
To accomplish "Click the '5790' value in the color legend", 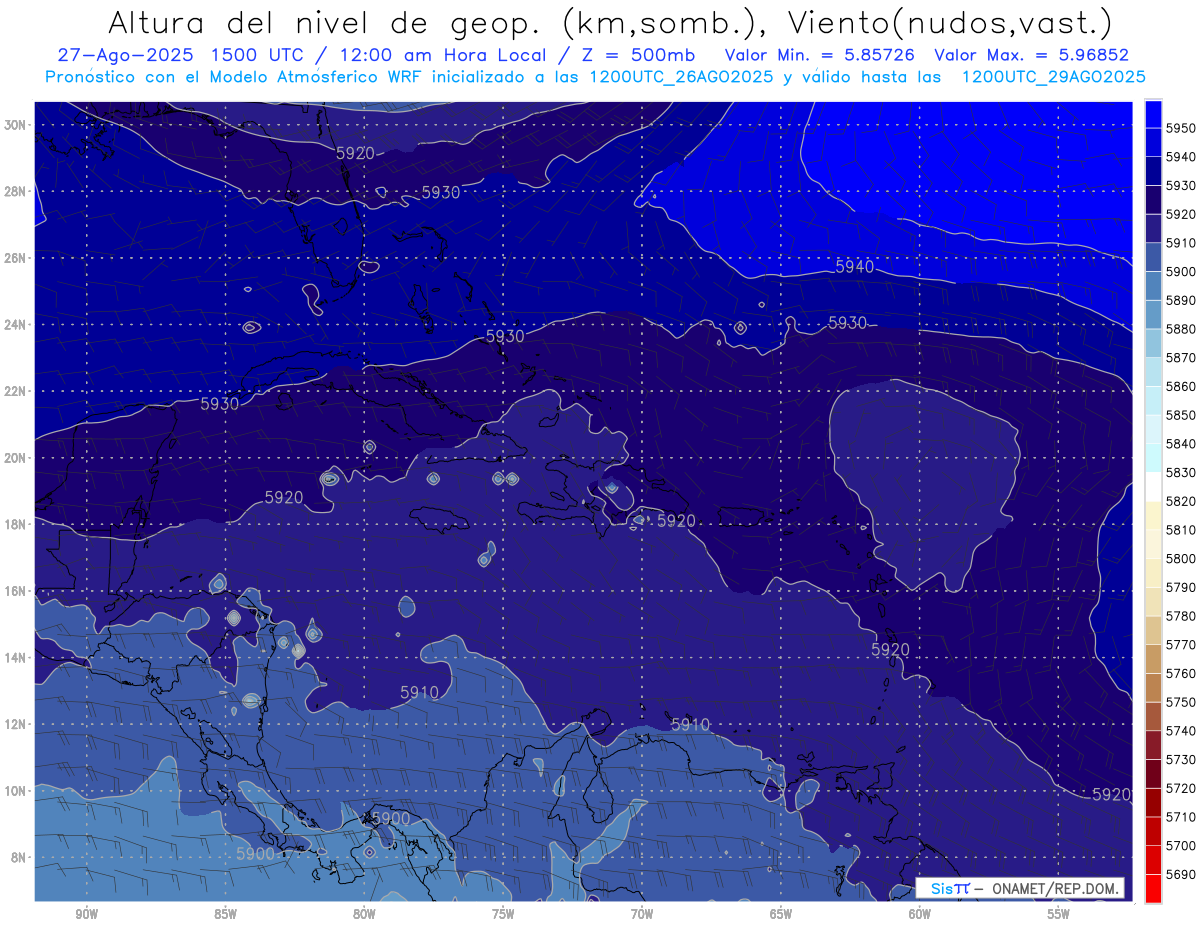I will tap(1181, 587).
